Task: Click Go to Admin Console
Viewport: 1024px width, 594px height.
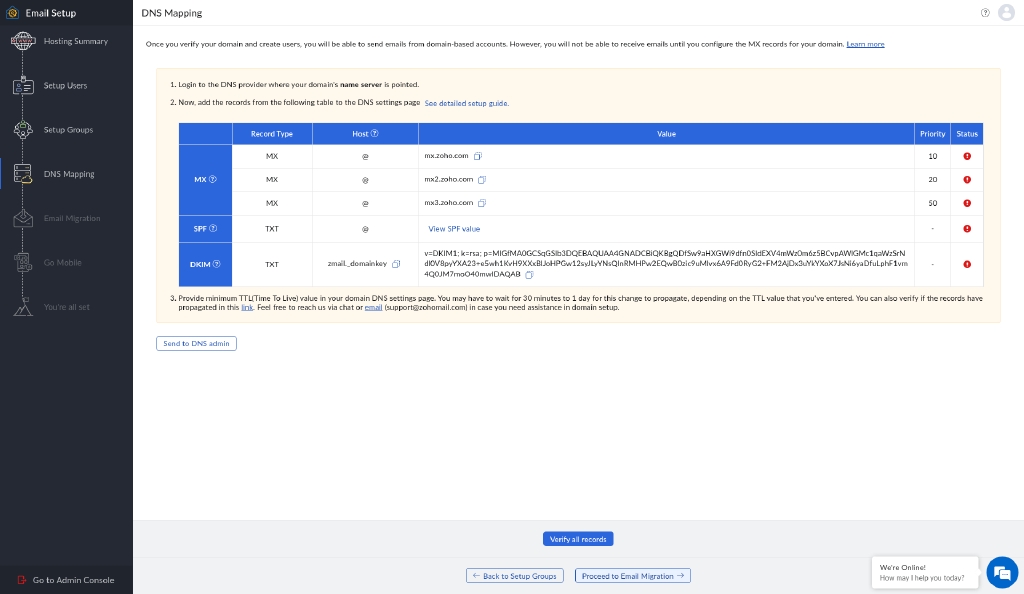Action: pyautogui.click(x=73, y=580)
